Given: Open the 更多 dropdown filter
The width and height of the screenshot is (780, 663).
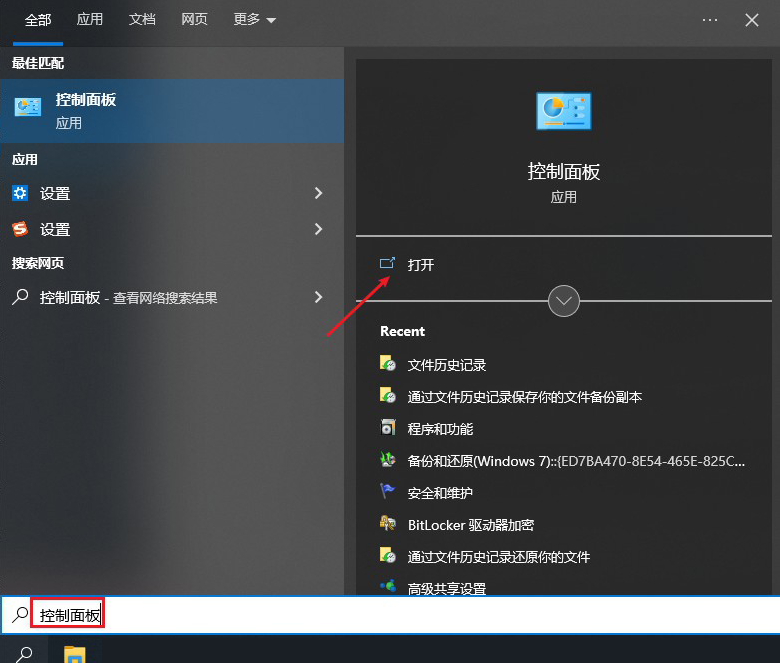Looking at the screenshot, I should coord(254,20).
